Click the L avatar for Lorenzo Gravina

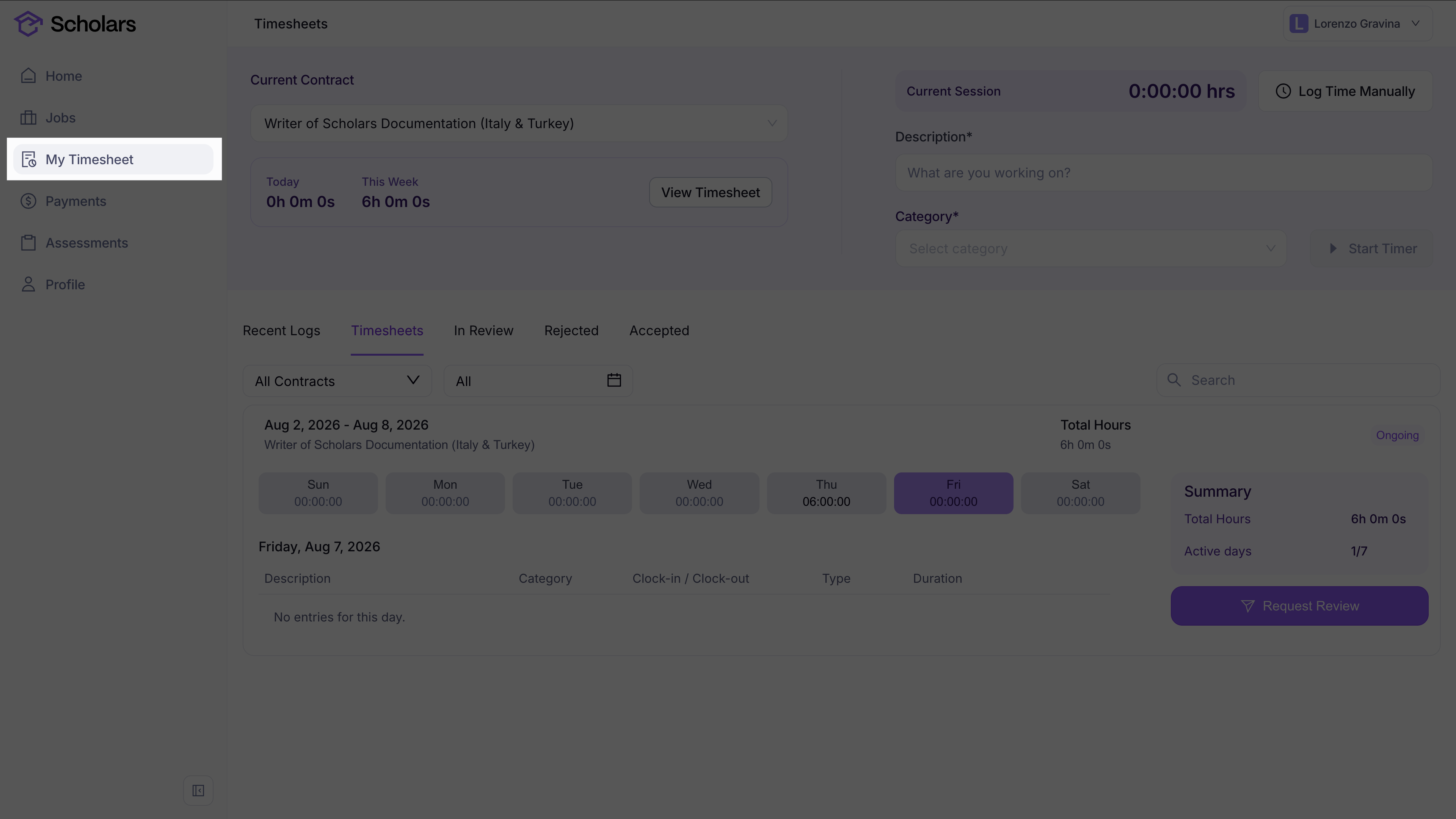[1299, 24]
